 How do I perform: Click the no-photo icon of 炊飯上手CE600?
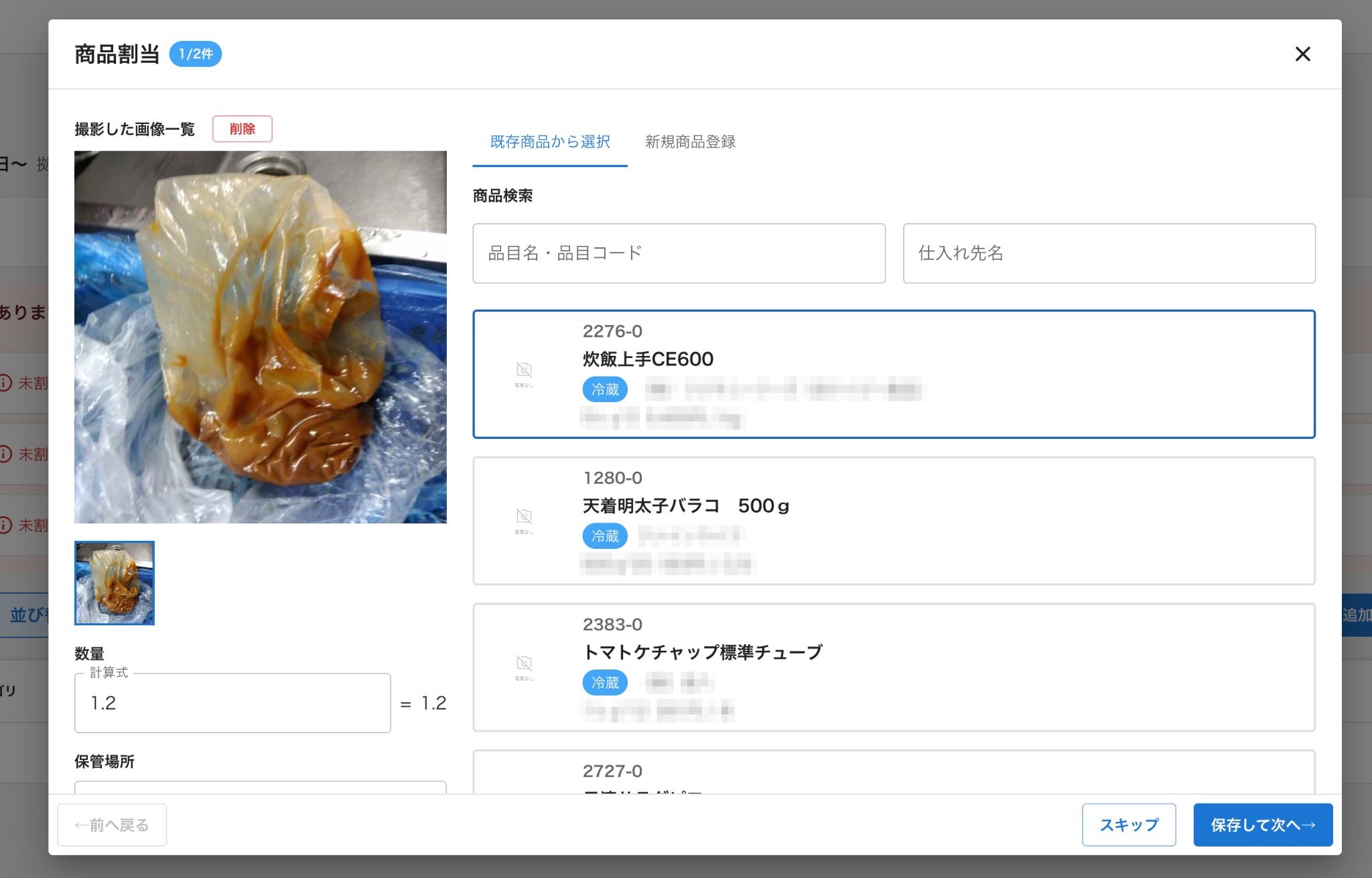pos(524,374)
